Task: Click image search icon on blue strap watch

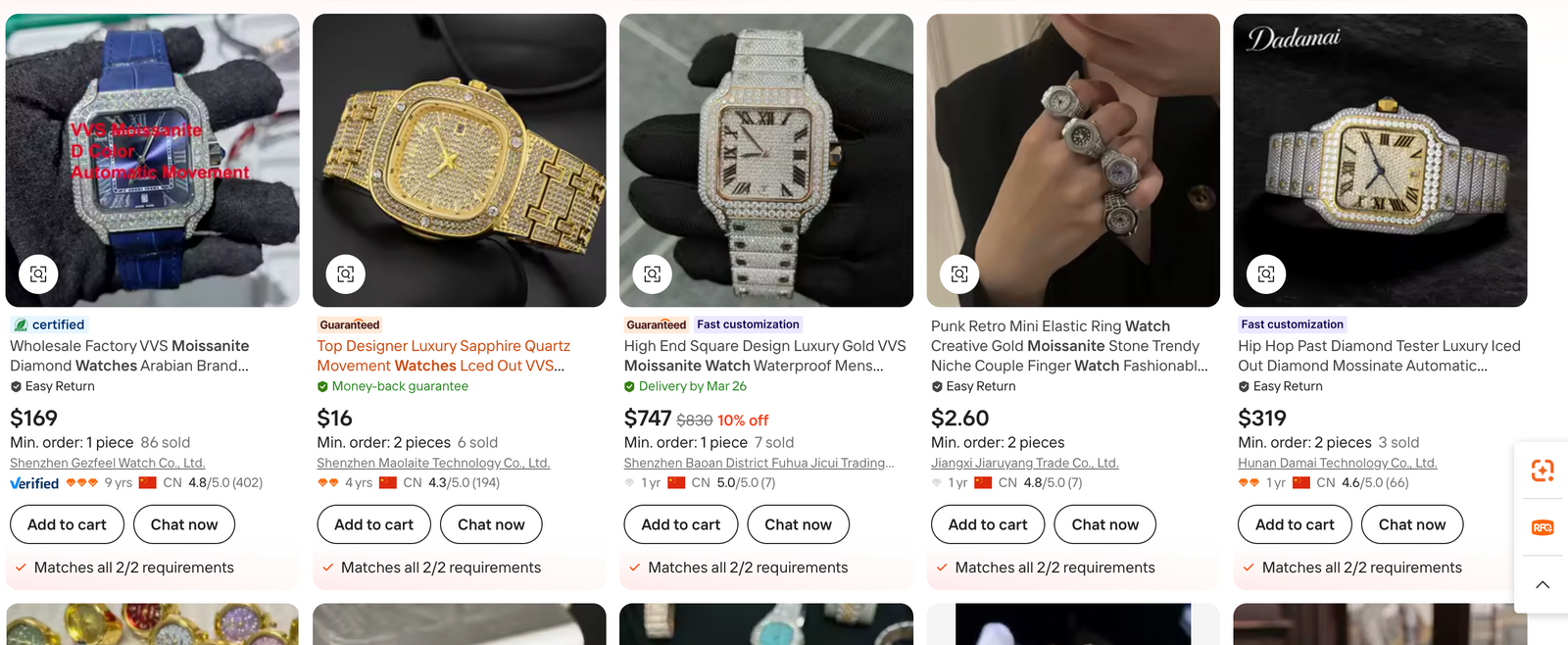Action: pos(38,274)
